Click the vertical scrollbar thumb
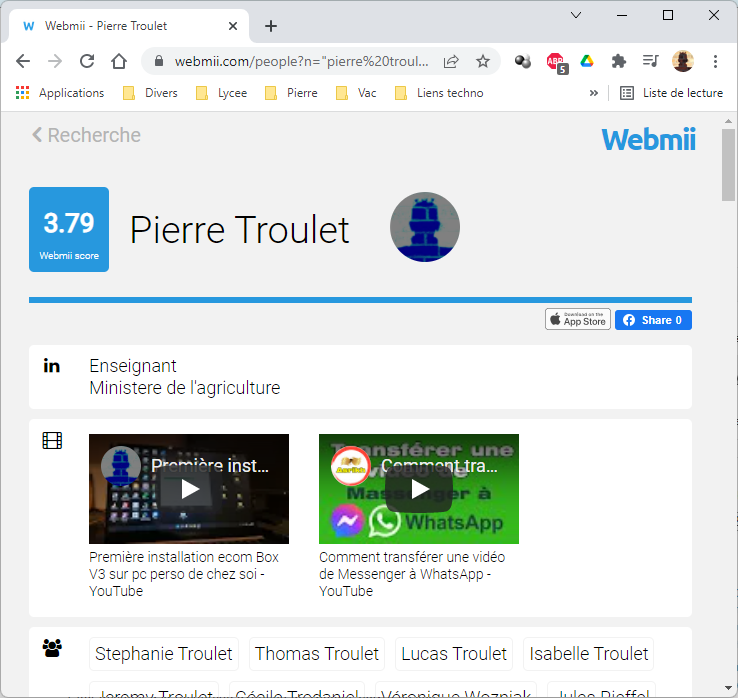Image resolution: width=738 pixels, height=698 pixels. click(x=728, y=164)
